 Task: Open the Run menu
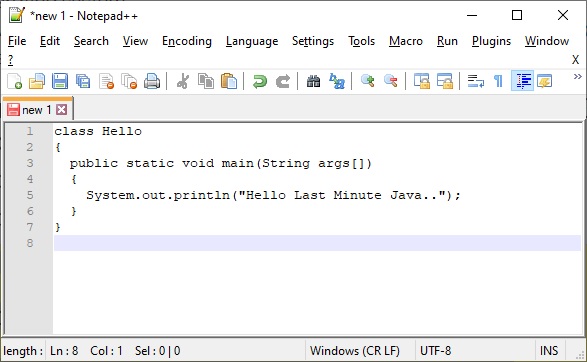coord(447,41)
